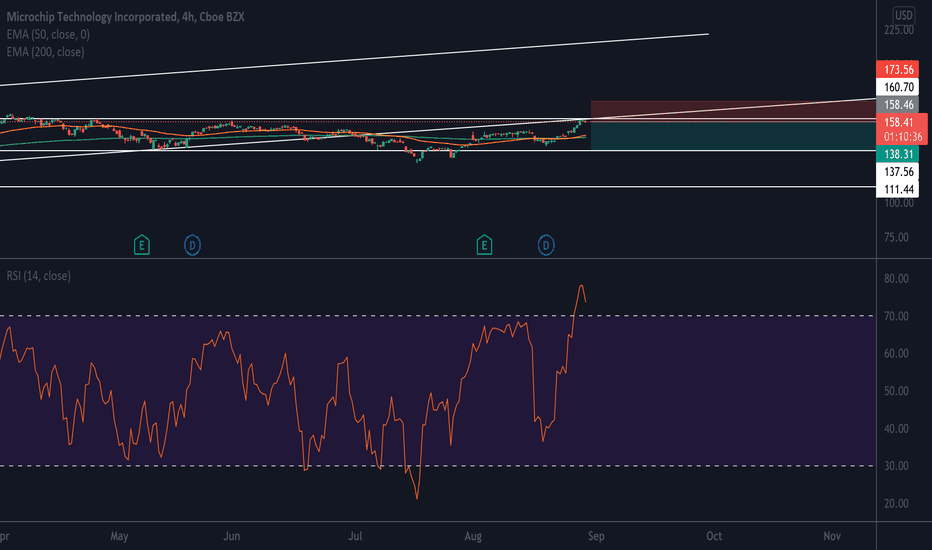This screenshot has width=932, height=550.
Task: Open the August dividend marker D
Action: pyautogui.click(x=546, y=244)
